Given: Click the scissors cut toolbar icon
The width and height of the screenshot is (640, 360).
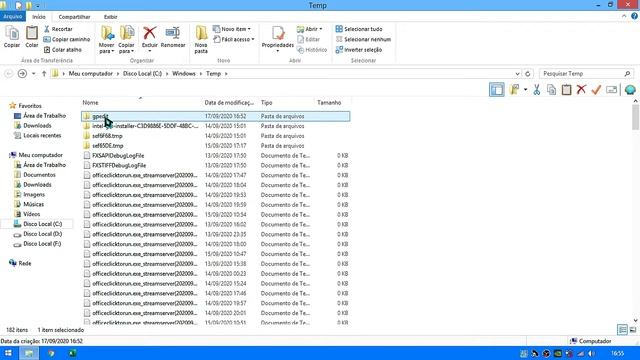Looking at the screenshot, I should point(537,89).
